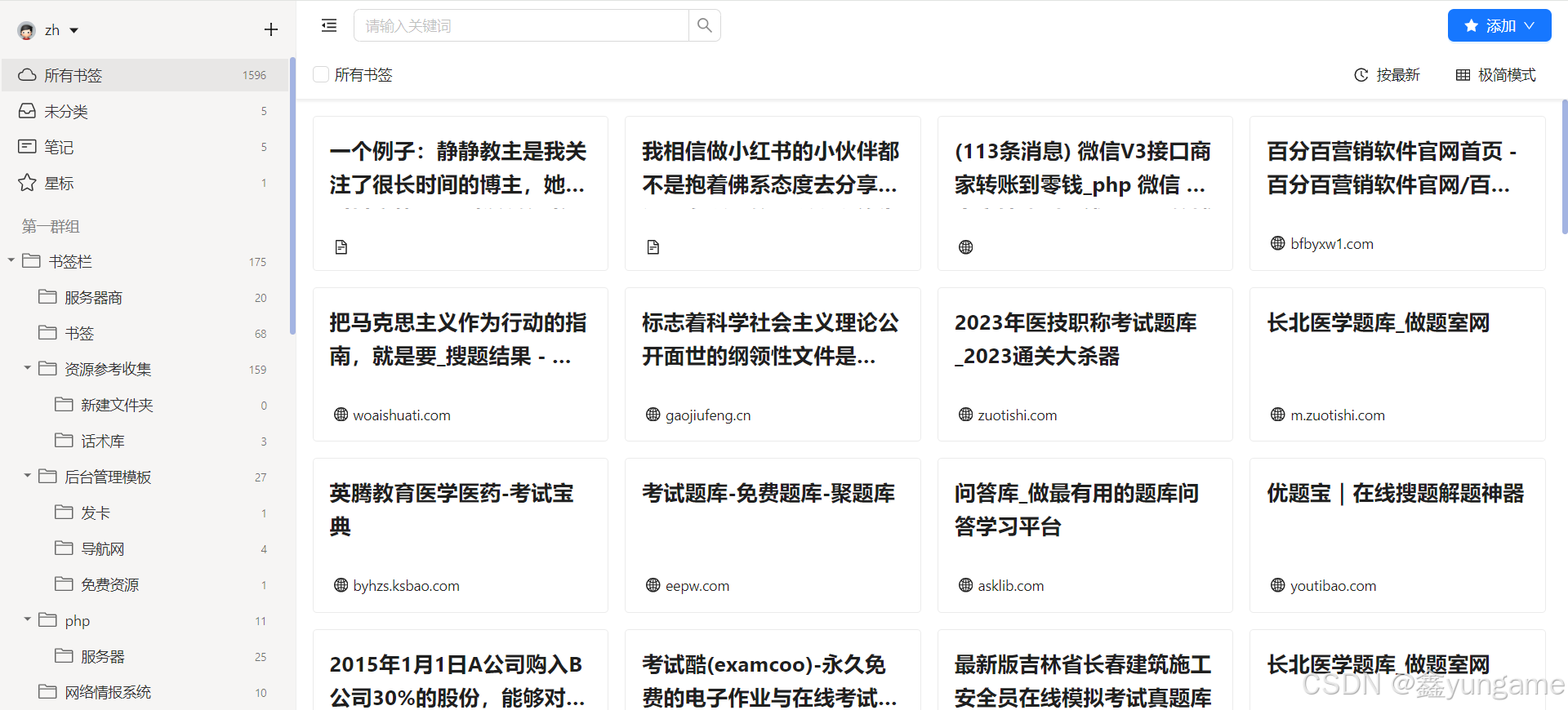Screen dimensions: 1568x710
Task: Click globe icon next to byhzs.ksbao.com
Action: 341,585
